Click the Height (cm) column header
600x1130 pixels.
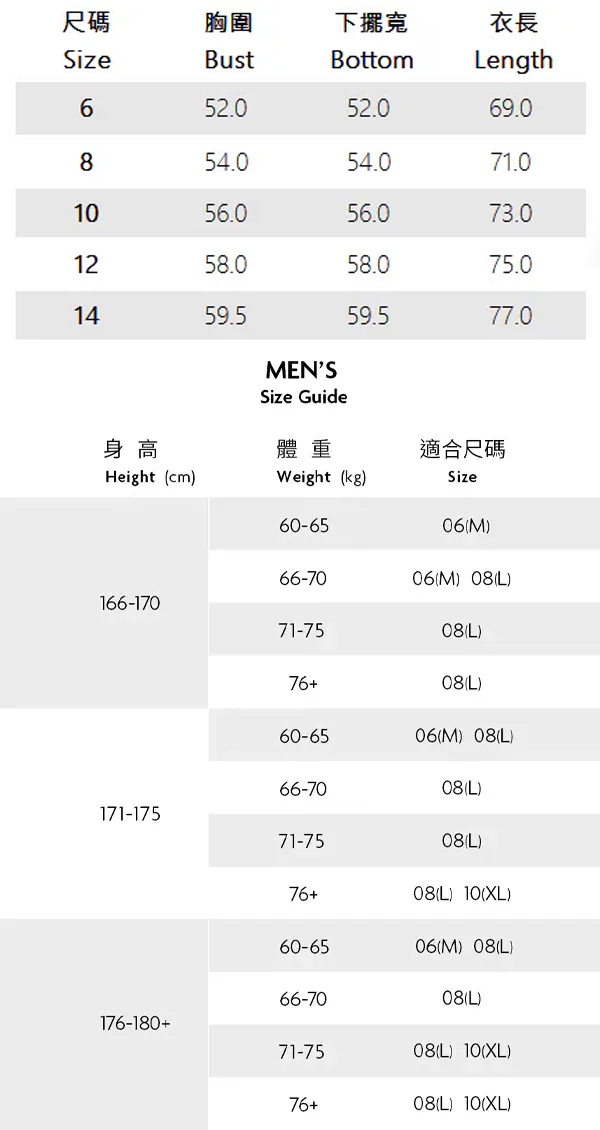pos(150,463)
